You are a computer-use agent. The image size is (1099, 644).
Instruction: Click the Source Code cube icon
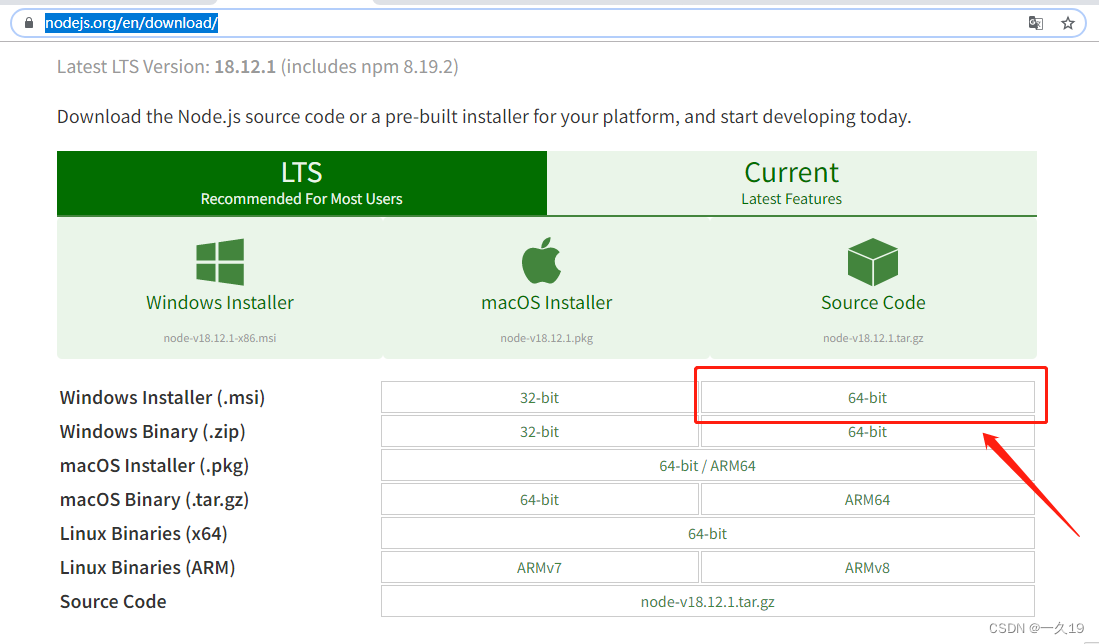[873, 261]
